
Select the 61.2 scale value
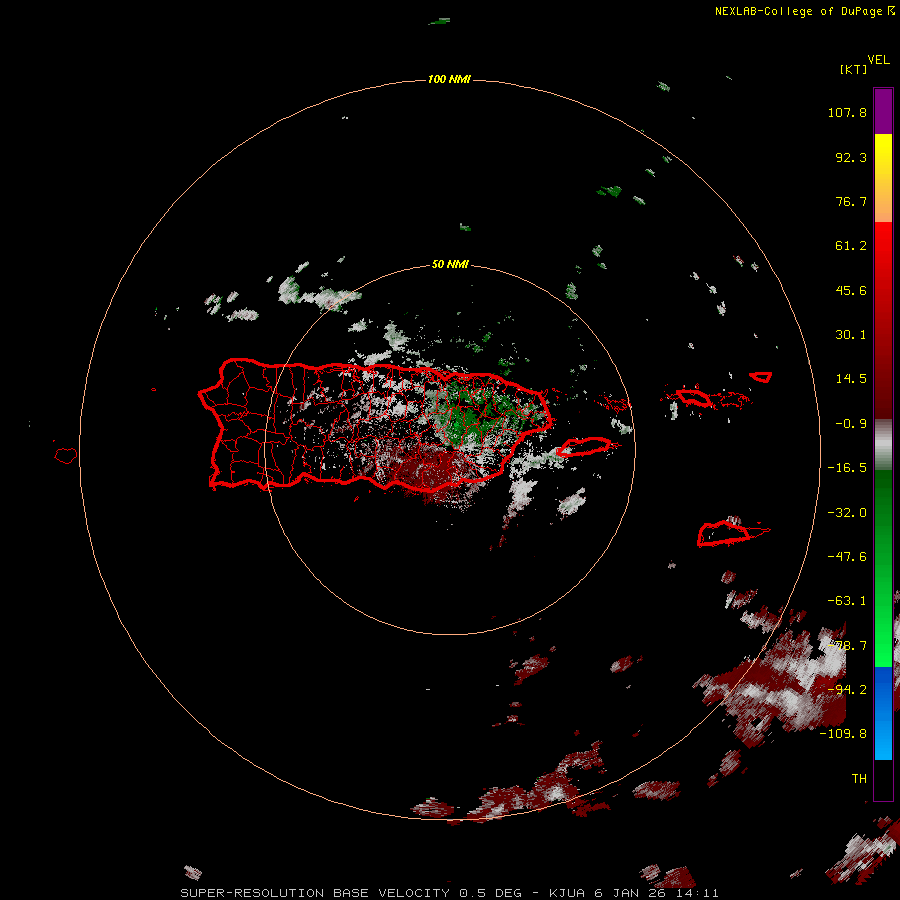tap(851, 246)
